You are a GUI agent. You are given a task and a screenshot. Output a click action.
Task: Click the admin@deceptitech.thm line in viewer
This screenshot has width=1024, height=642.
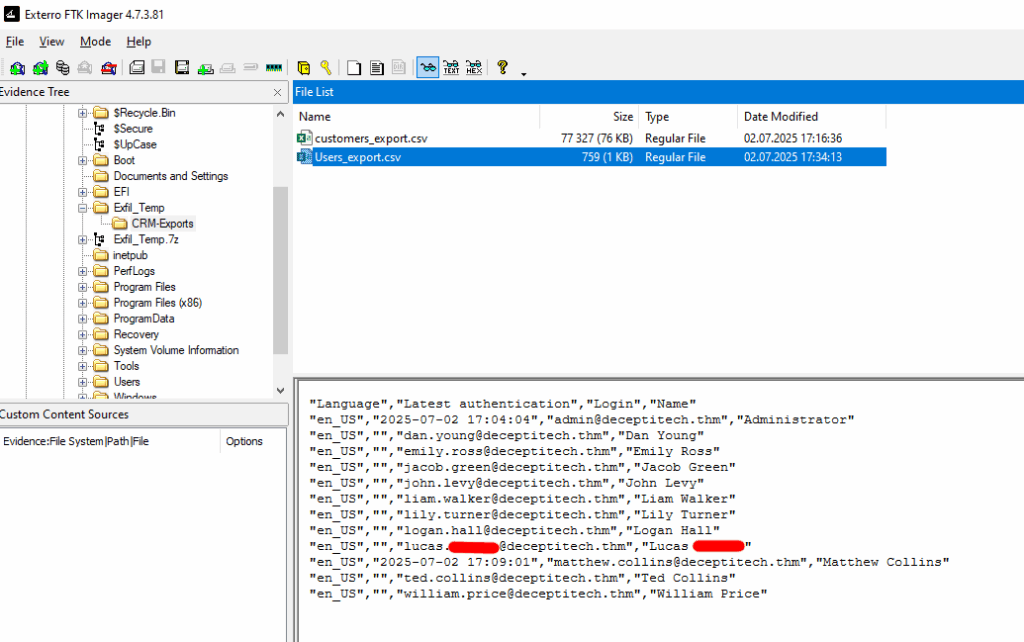coord(581,420)
